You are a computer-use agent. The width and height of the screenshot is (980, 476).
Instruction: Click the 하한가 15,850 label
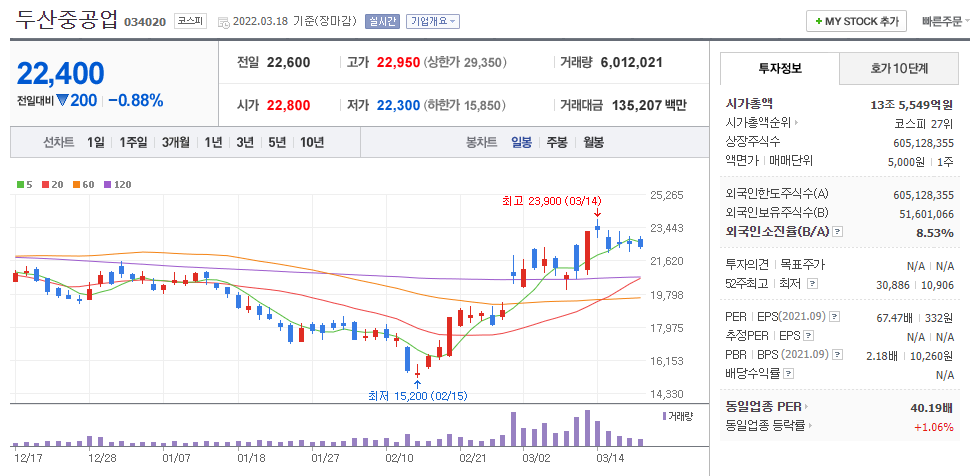pyautogui.click(x=464, y=106)
